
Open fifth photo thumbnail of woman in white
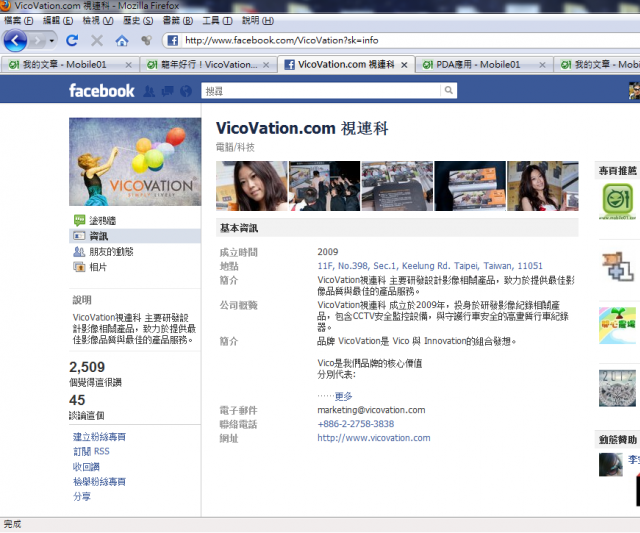point(543,186)
